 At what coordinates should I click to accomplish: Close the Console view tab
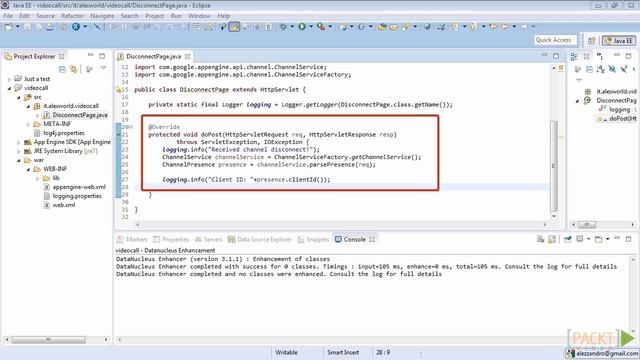[372, 240]
